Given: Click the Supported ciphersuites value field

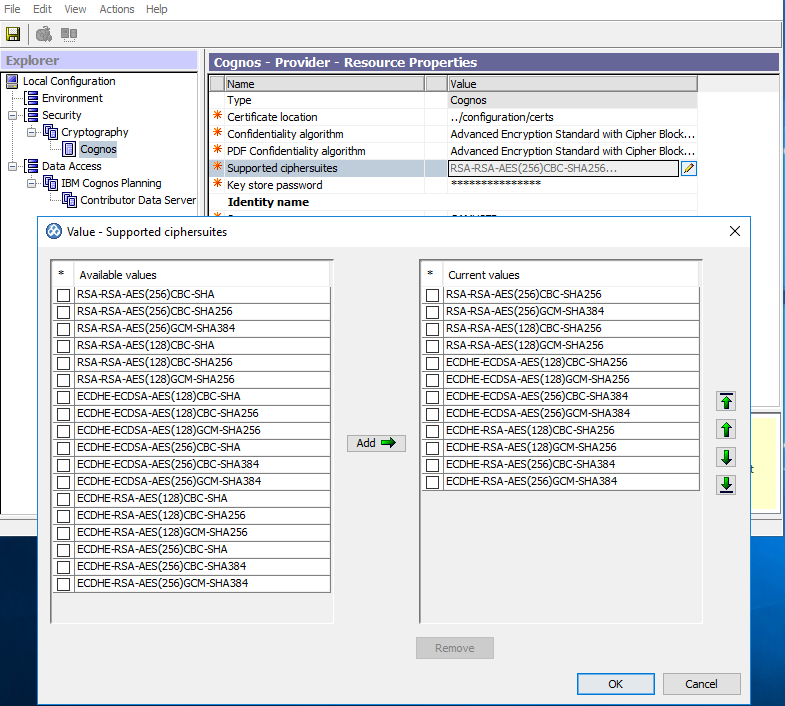Looking at the screenshot, I should point(563,168).
